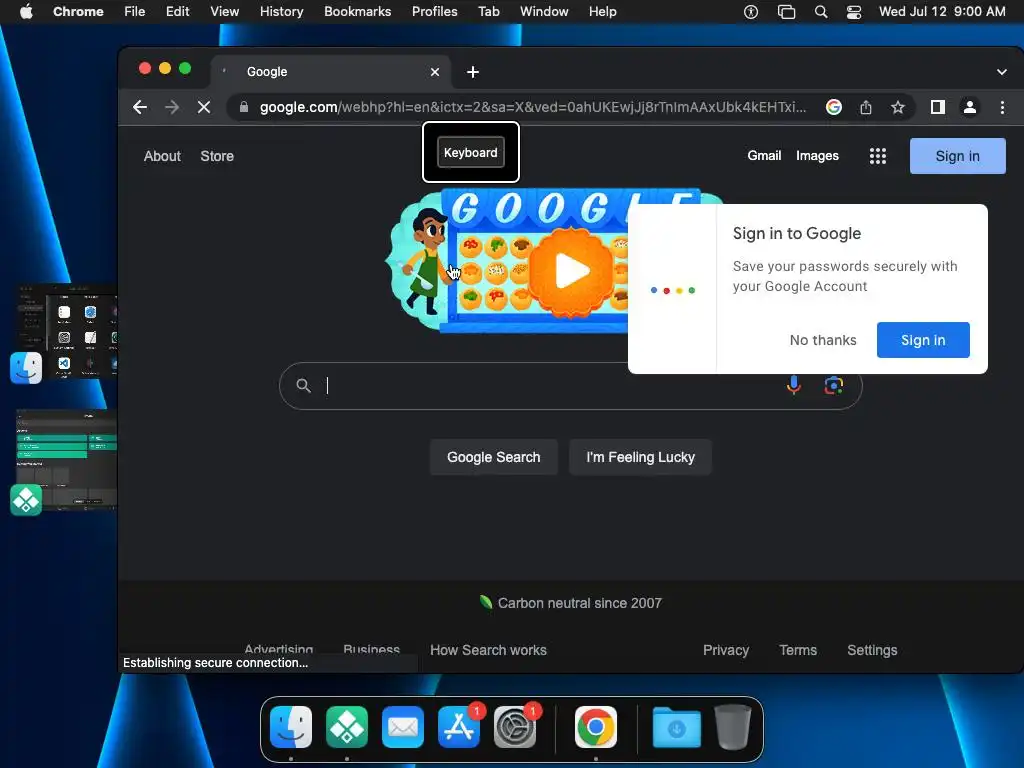Dismiss popup with No thanks
Viewport: 1024px width, 768px height.
pos(823,340)
